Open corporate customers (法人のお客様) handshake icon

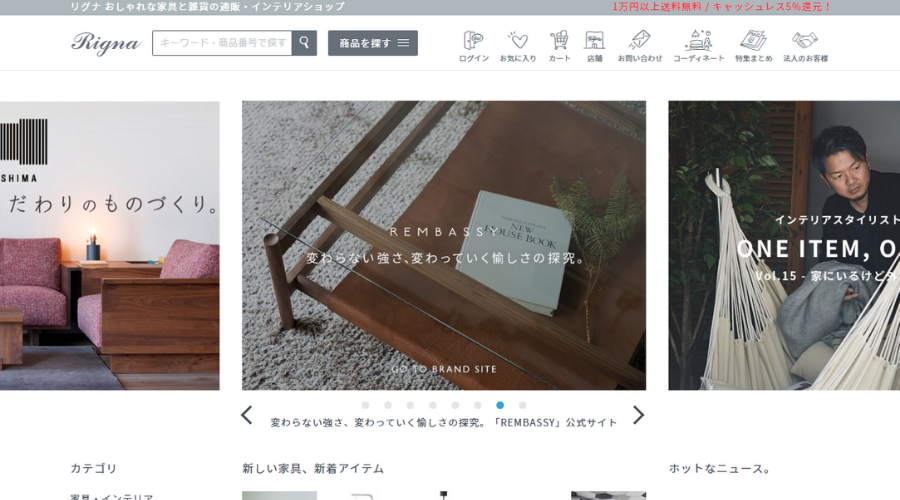(805, 46)
